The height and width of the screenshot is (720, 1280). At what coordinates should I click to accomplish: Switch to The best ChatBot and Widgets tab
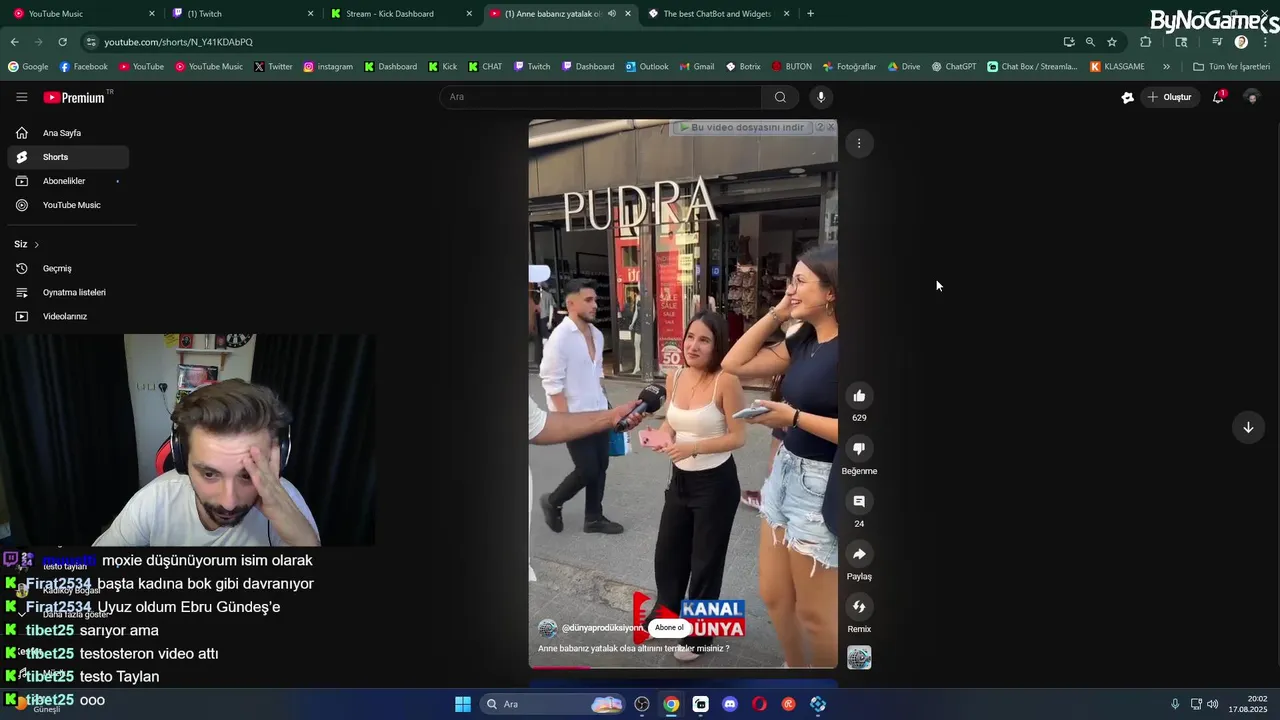(x=719, y=14)
